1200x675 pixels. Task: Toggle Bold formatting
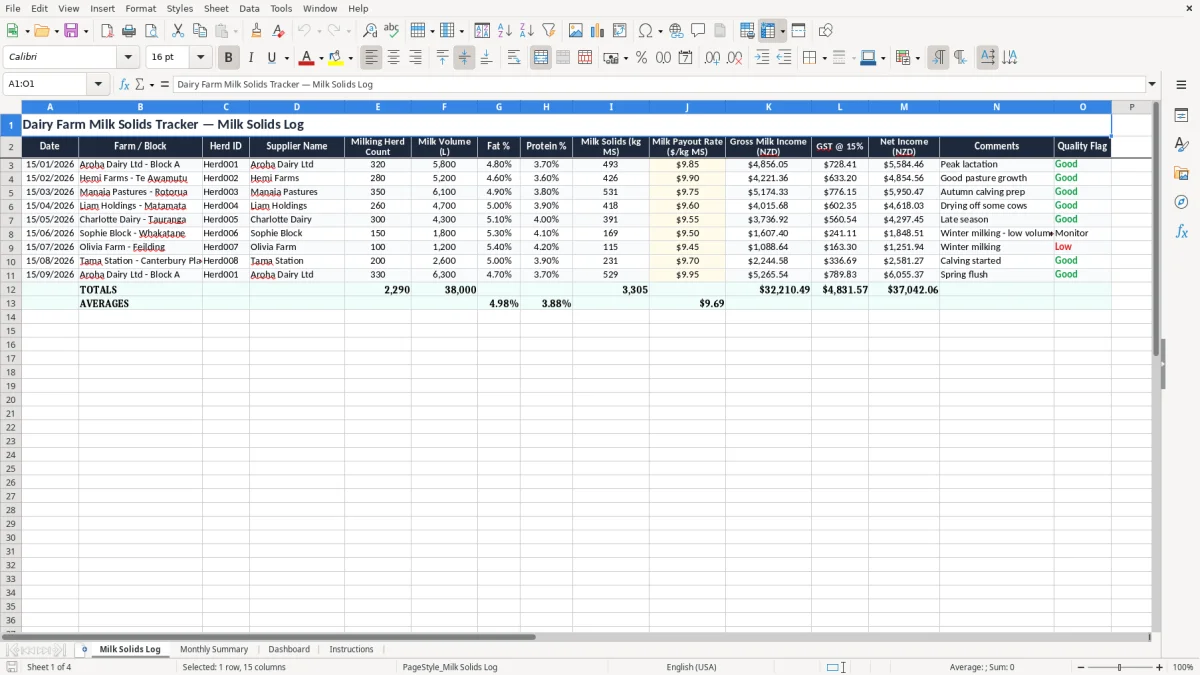pos(229,58)
